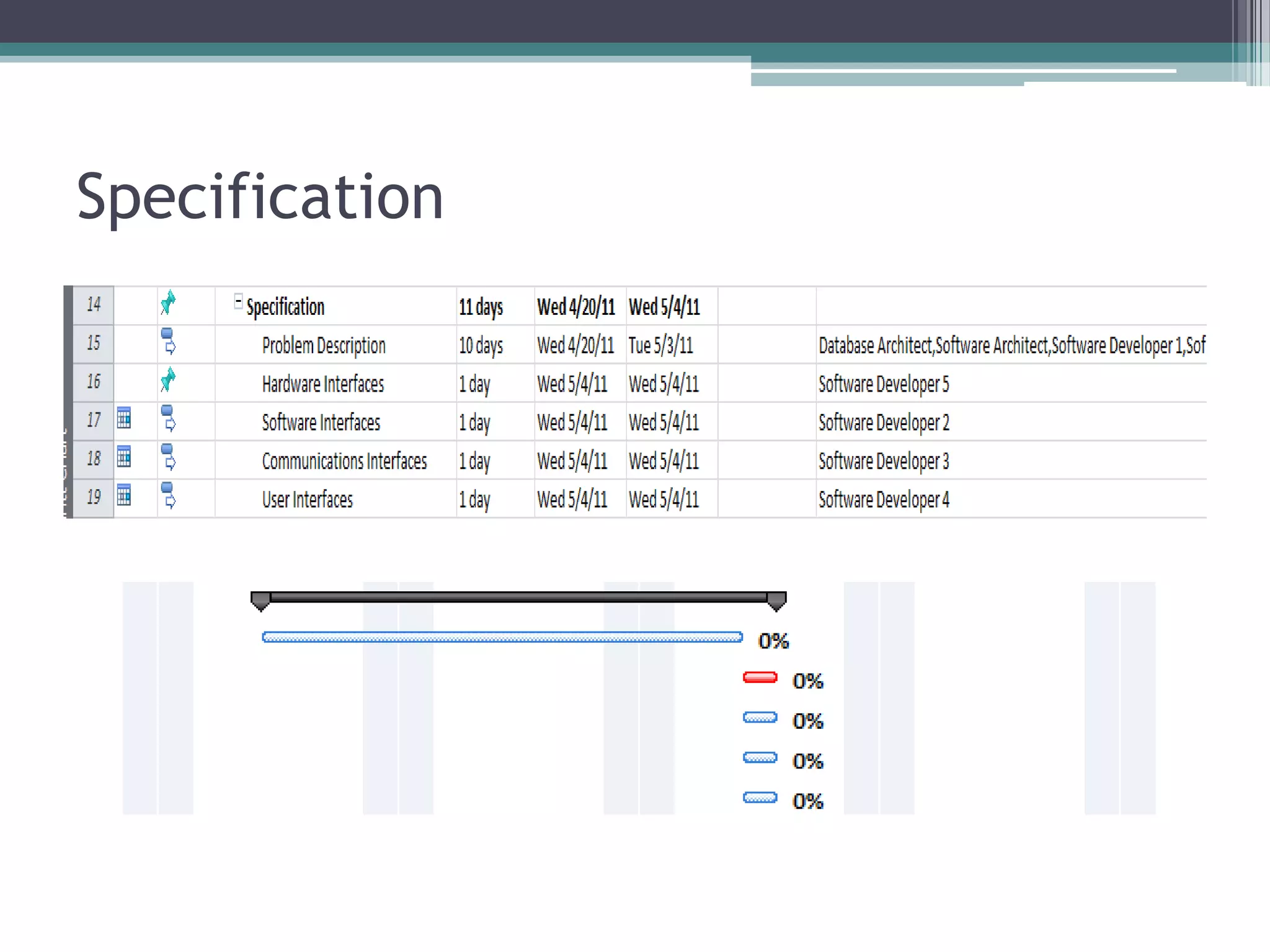This screenshot has width=1270, height=952.
Task: Select the 11 days duration cell
Action: 481,307
